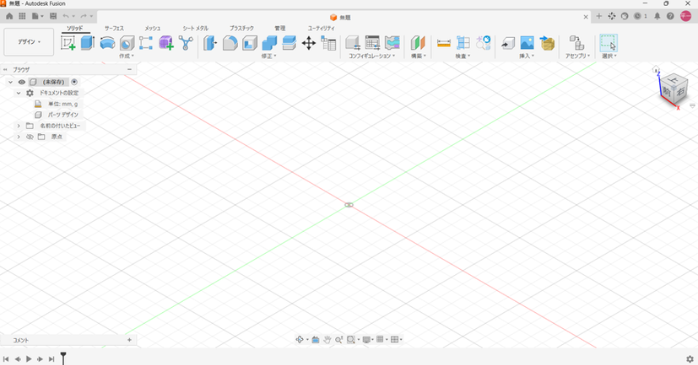This screenshot has width=698, height=365.
Task: Select the Fillet tool icon
Action: coord(230,43)
